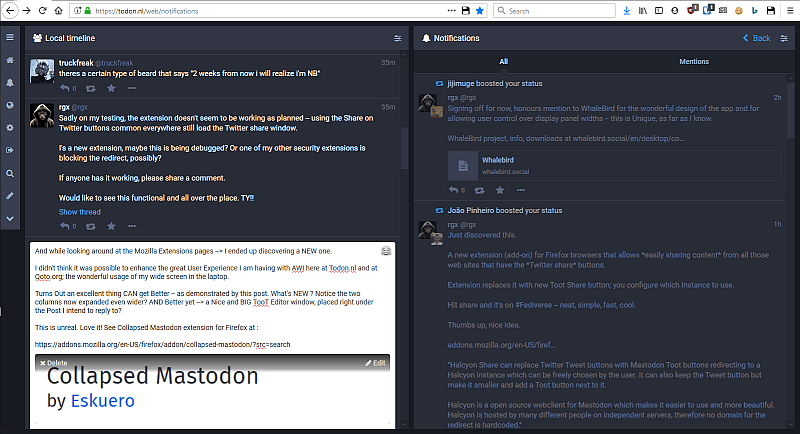
Task: Open the hamburger menu in Mastodon sidebar
Action: point(9,38)
